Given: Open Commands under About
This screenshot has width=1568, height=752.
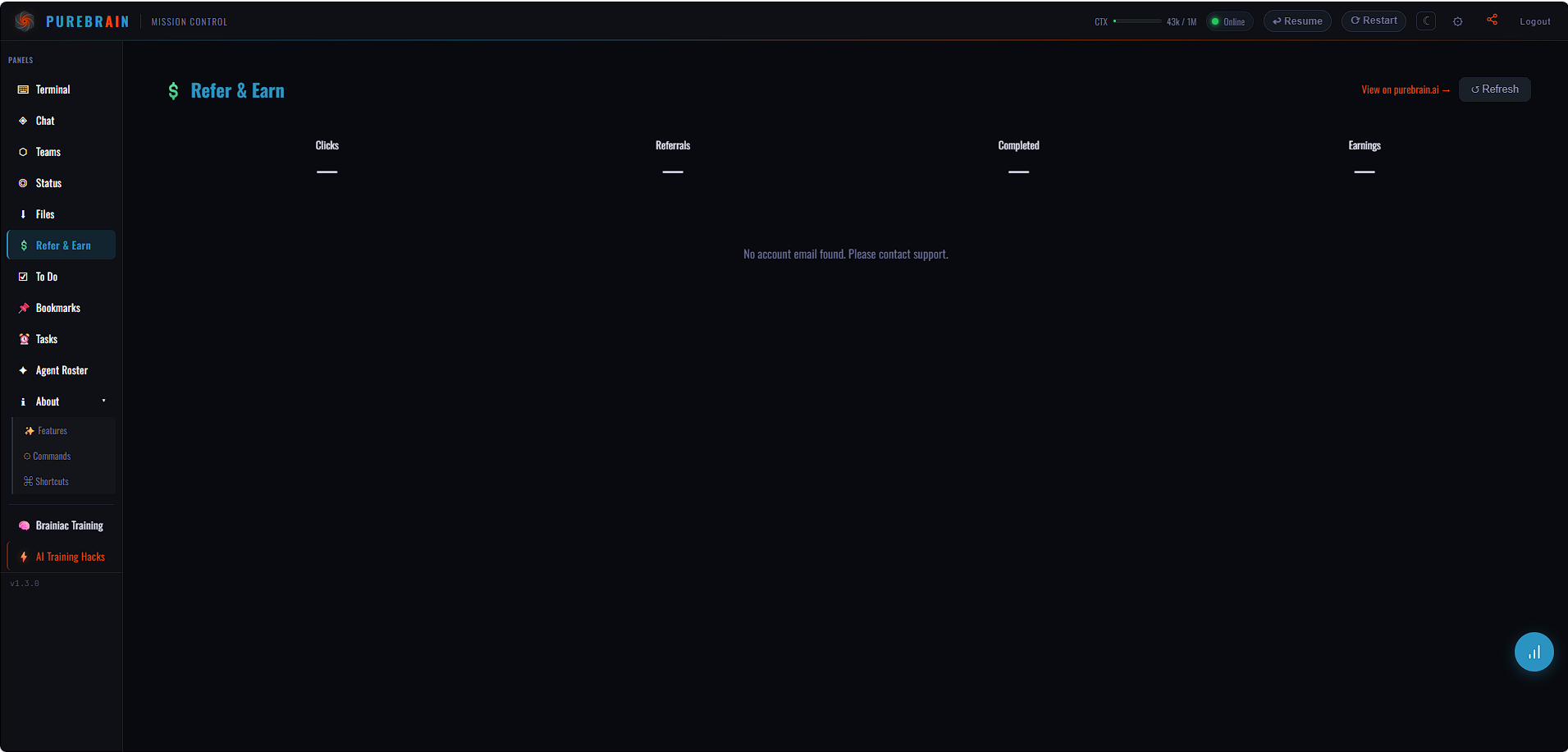Looking at the screenshot, I should tap(64, 456).
